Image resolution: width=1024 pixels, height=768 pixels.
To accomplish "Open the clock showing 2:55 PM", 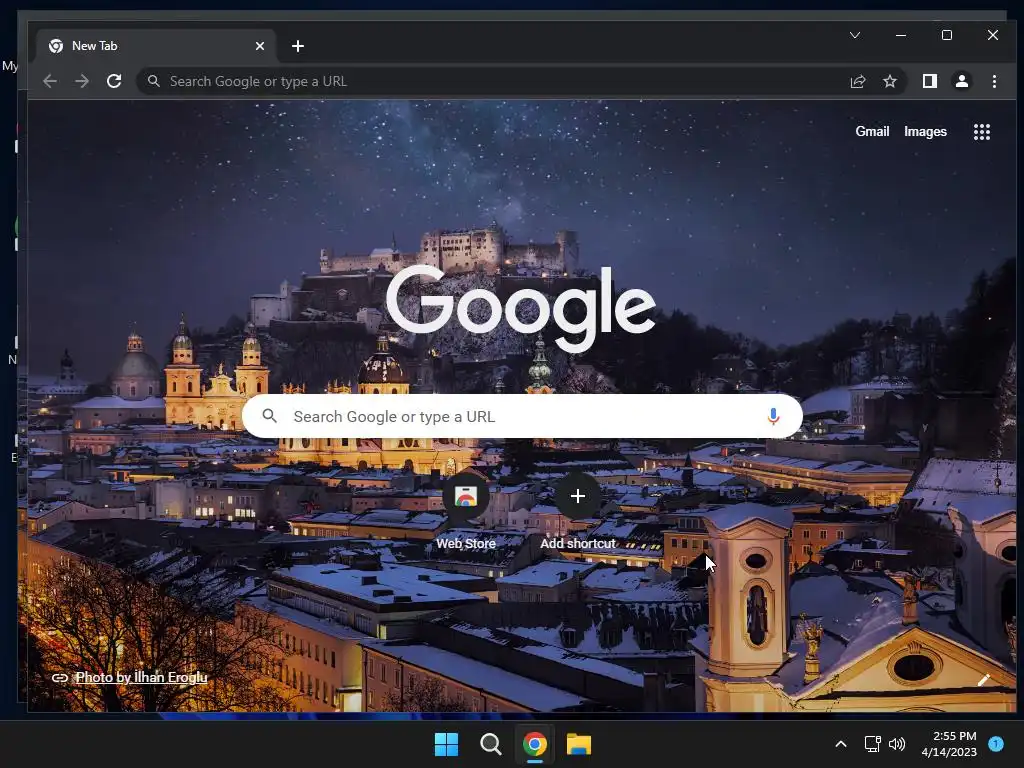I will [949, 744].
